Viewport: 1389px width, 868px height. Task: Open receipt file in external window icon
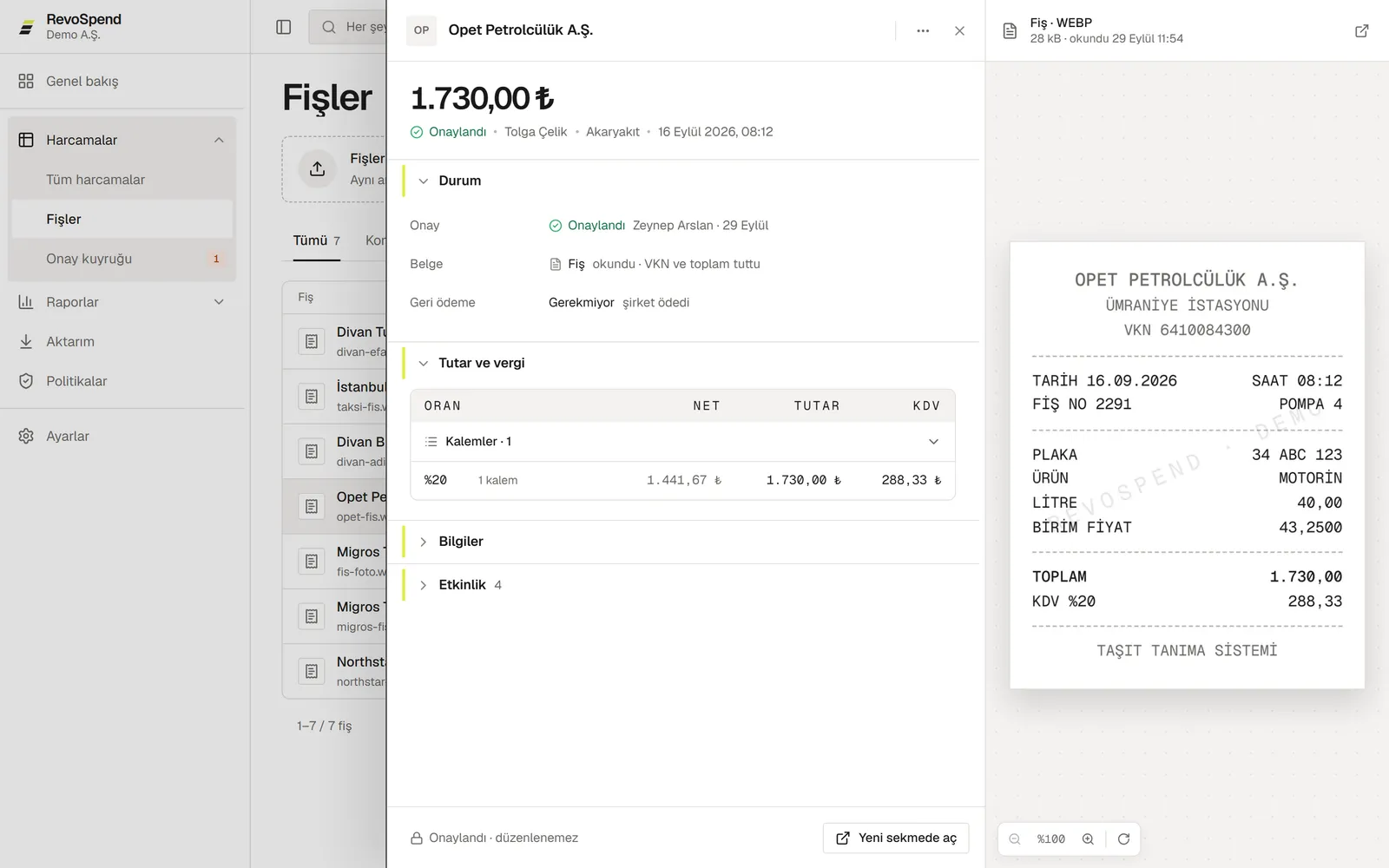point(1361,30)
